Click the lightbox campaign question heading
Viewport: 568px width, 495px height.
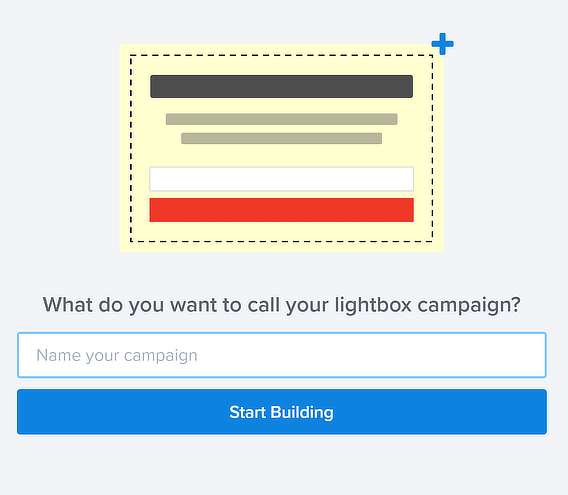coord(281,305)
